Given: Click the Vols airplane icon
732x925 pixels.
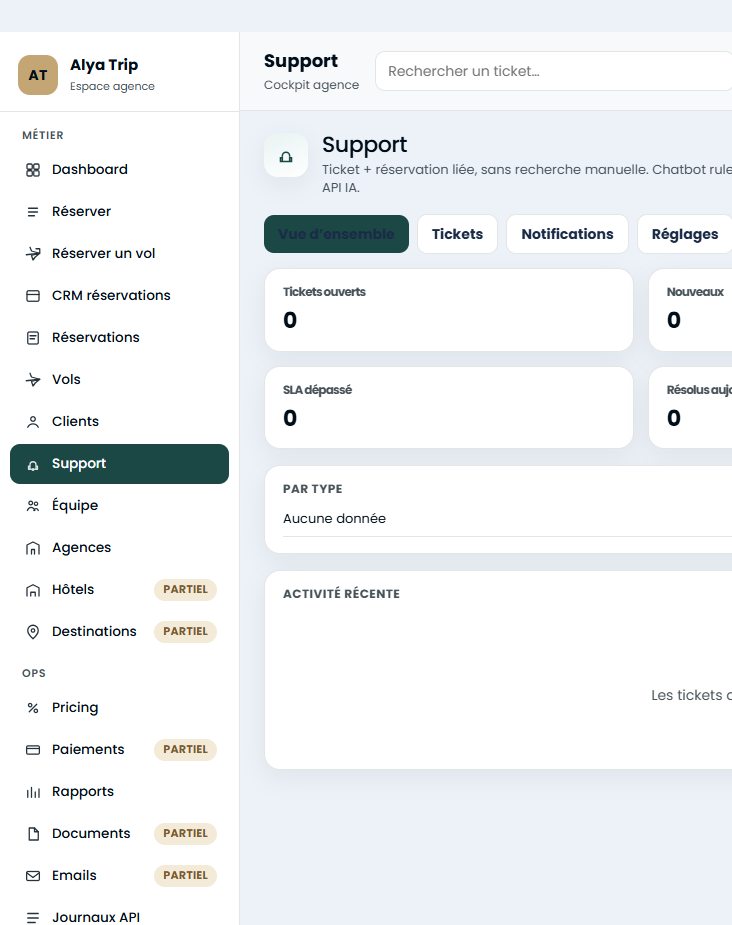Looking at the screenshot, I should [33, 380].
